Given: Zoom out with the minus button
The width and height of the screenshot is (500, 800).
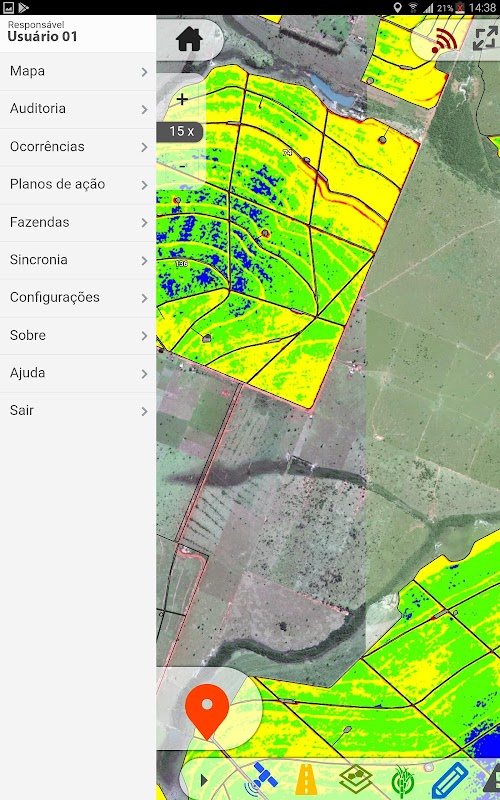Looking at the screenshot, I should (x=183, y=166).
